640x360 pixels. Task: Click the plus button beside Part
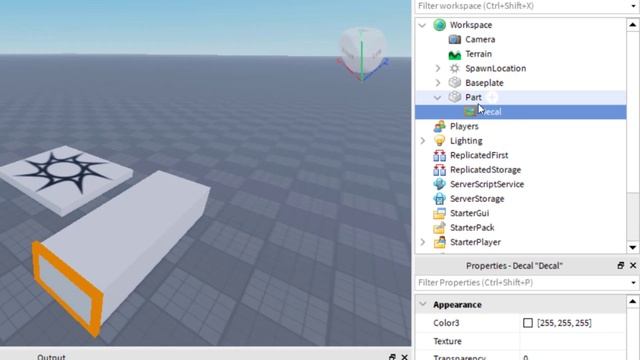[492, 97]
